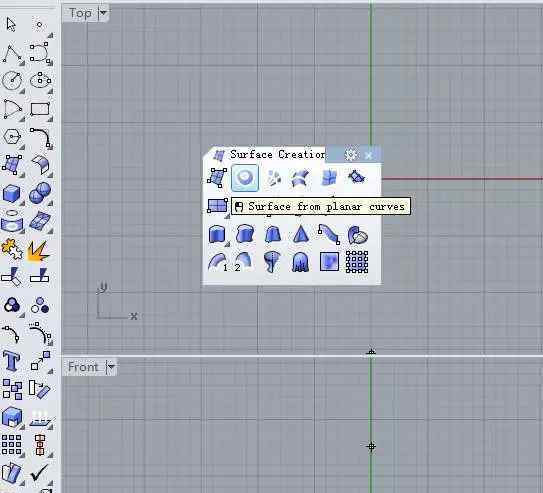Open the Front viewport dropdown arrow

pos(111,367)
